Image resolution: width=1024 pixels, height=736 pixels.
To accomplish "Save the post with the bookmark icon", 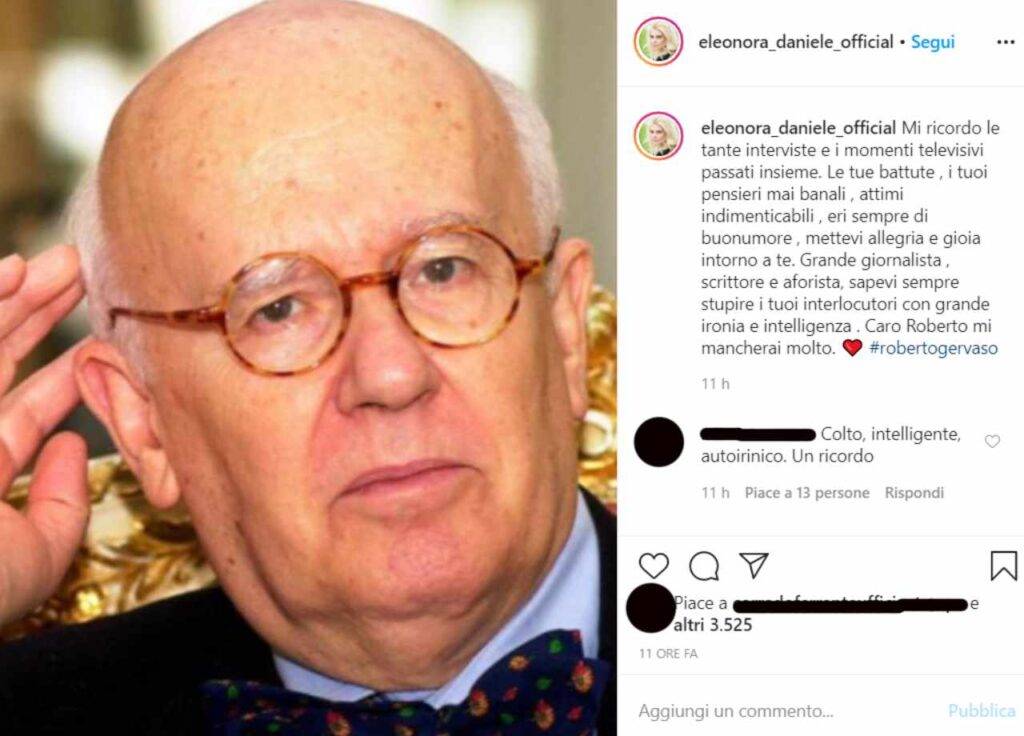I will click(1003, 566).
